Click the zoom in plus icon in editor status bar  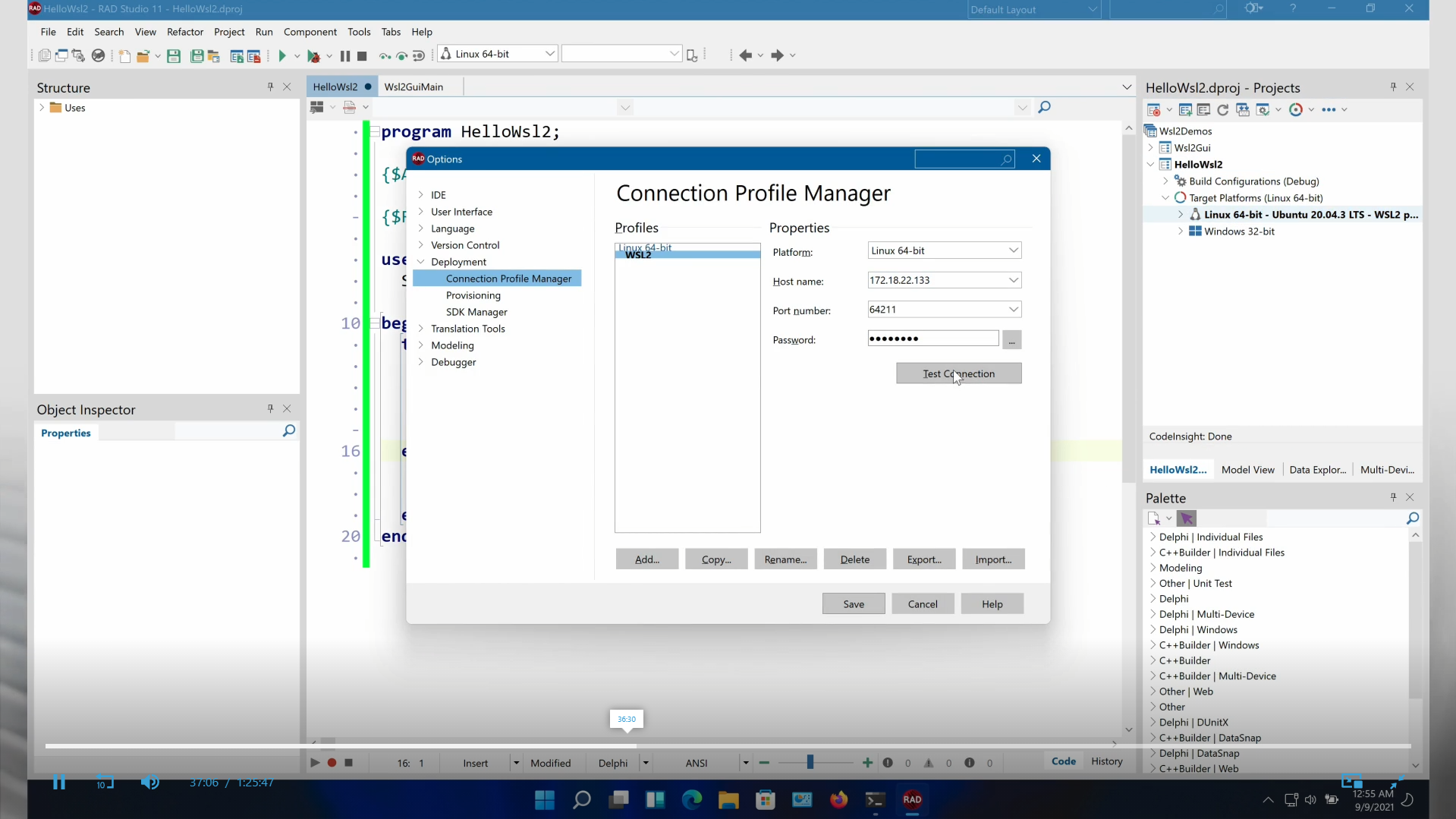867,763
